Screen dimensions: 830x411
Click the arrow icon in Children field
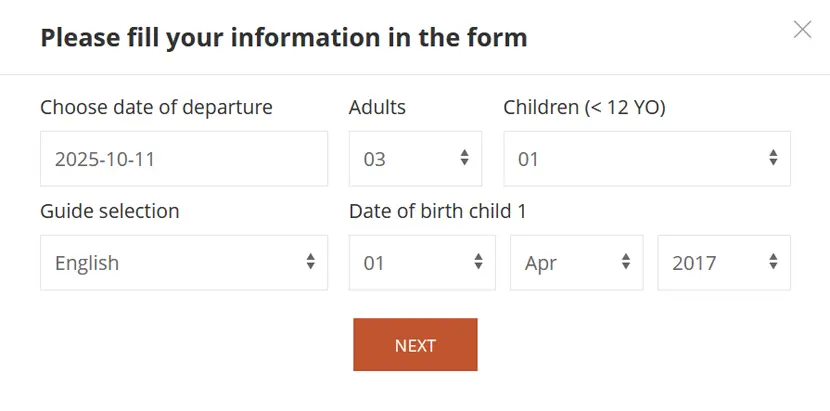pos(773,158)
